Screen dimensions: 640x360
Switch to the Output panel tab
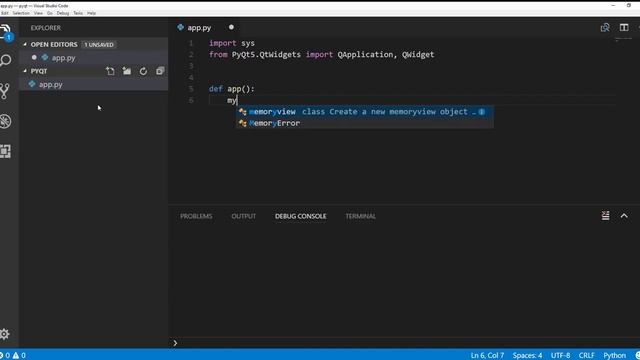244,216
